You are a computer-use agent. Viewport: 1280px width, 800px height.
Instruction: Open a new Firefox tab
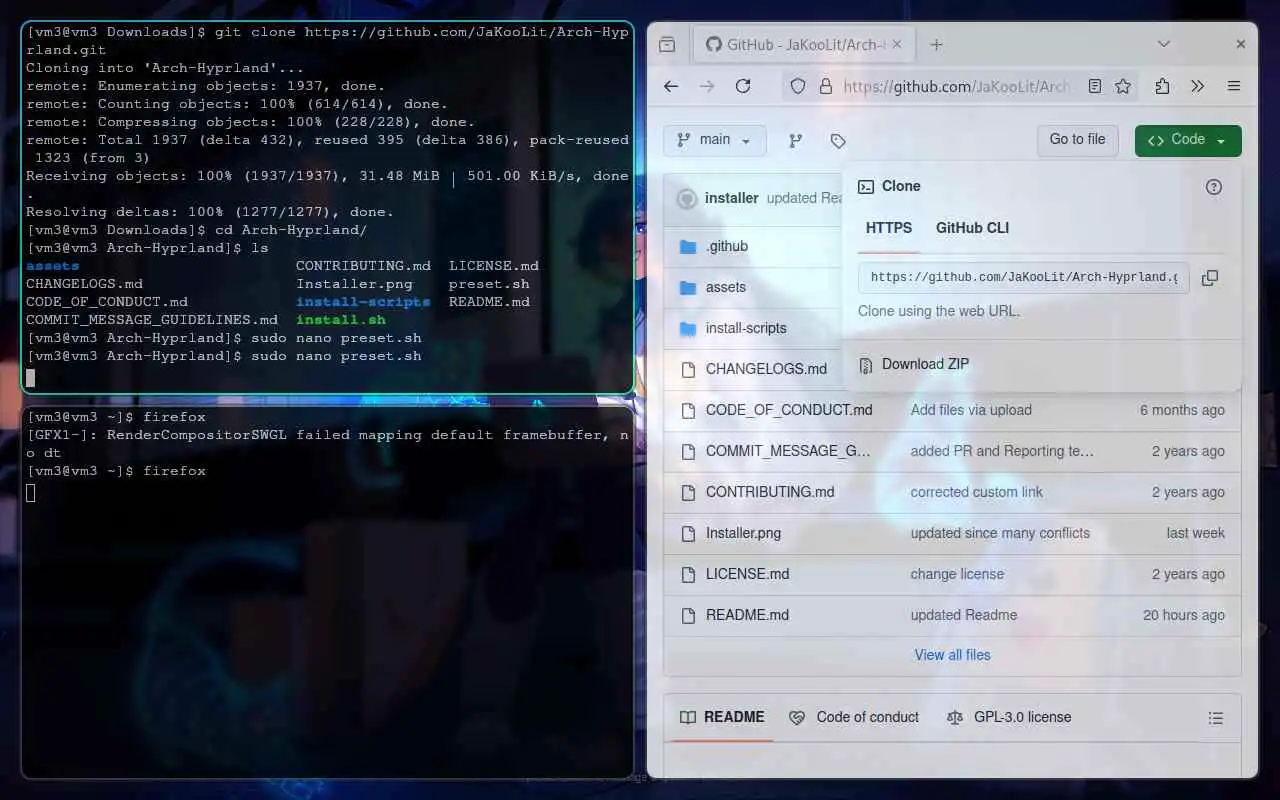click(936, 44)
